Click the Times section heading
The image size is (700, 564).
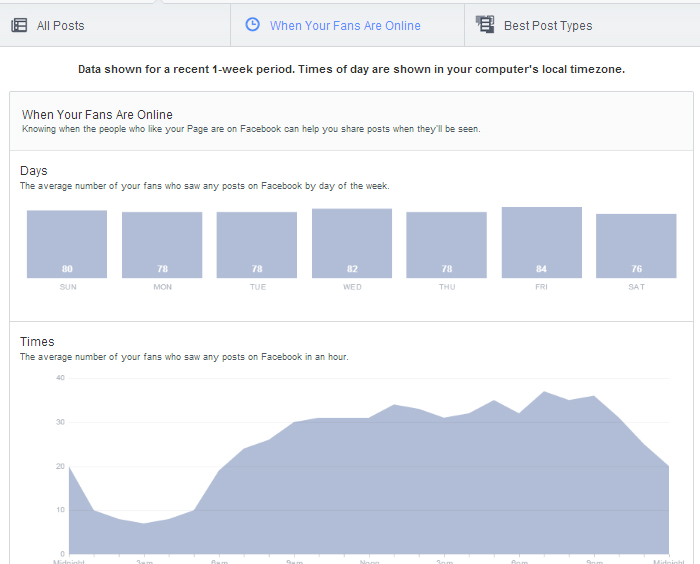click(x=37, y=342)
